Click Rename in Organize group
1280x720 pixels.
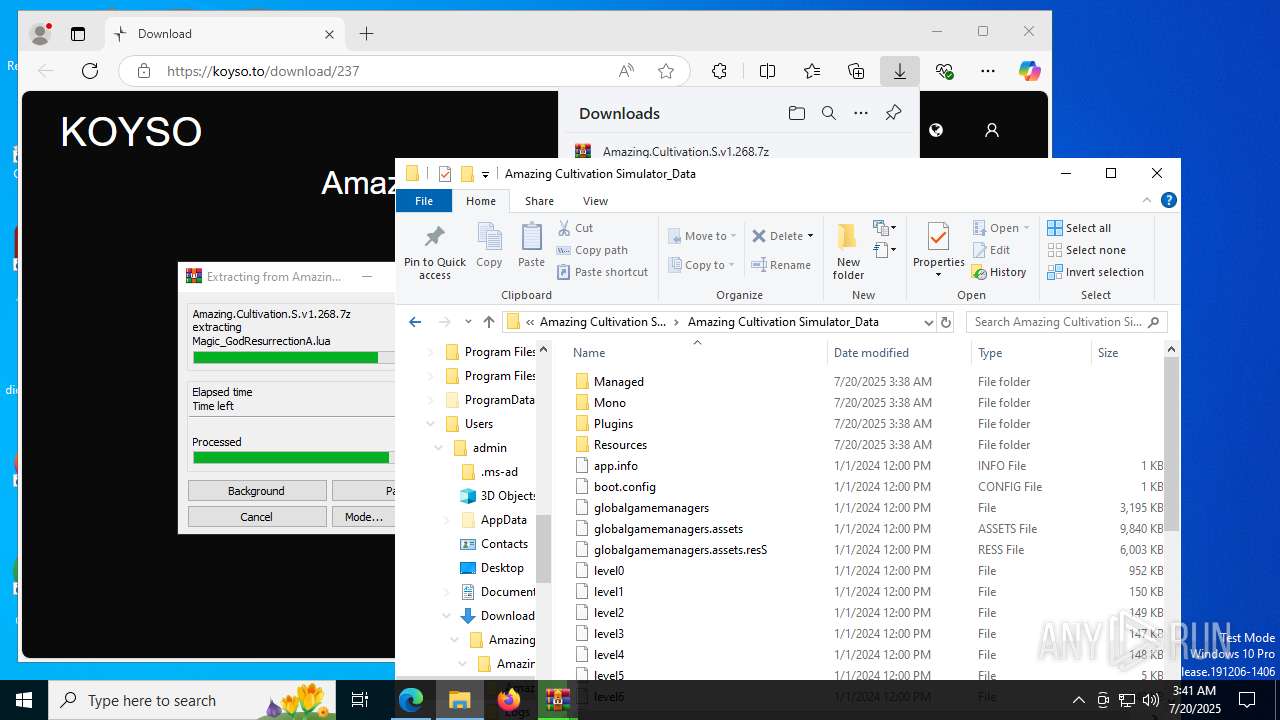(x=782, y=265)
